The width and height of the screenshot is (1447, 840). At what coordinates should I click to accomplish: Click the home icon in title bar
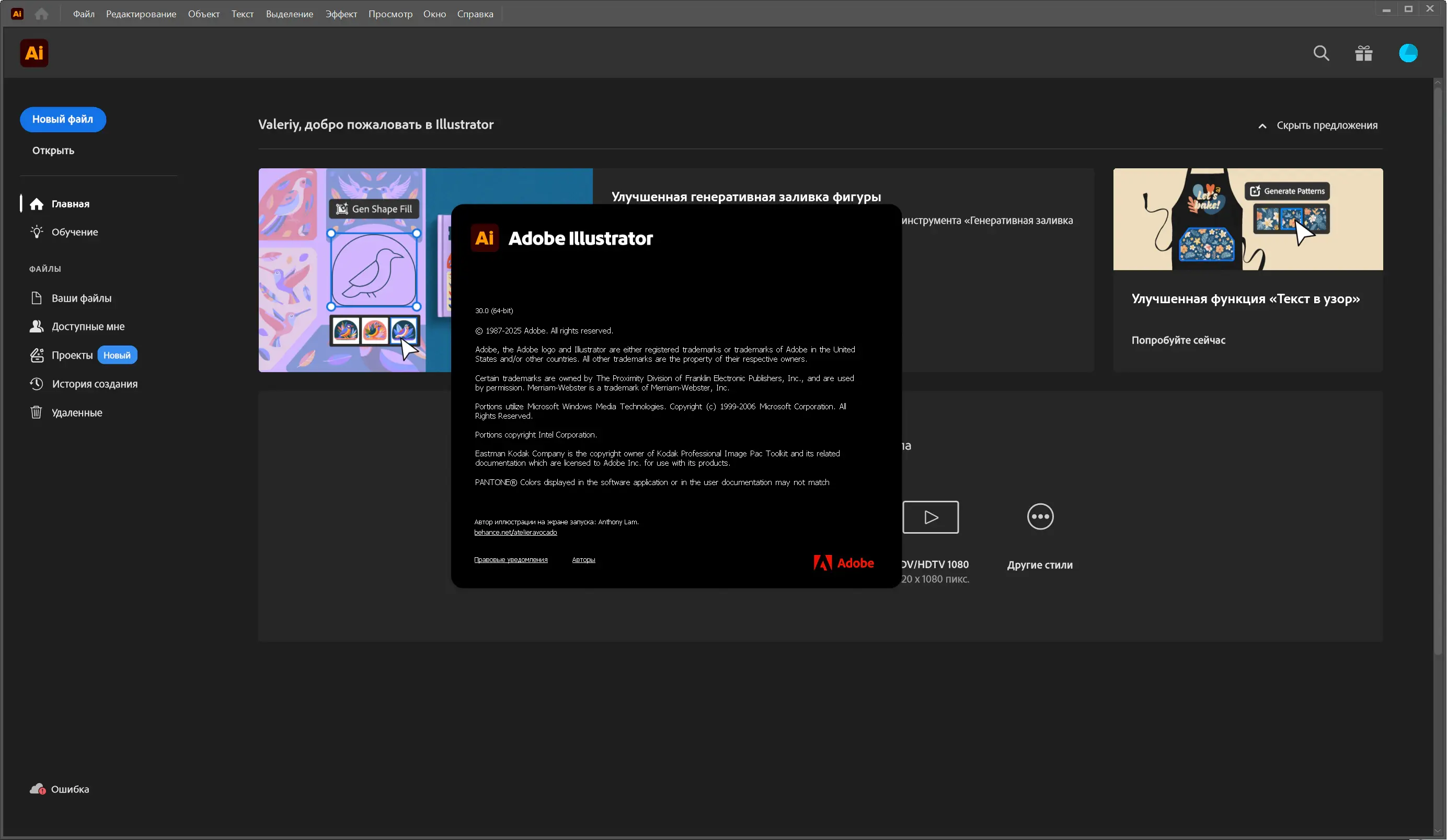click(41, 14)
